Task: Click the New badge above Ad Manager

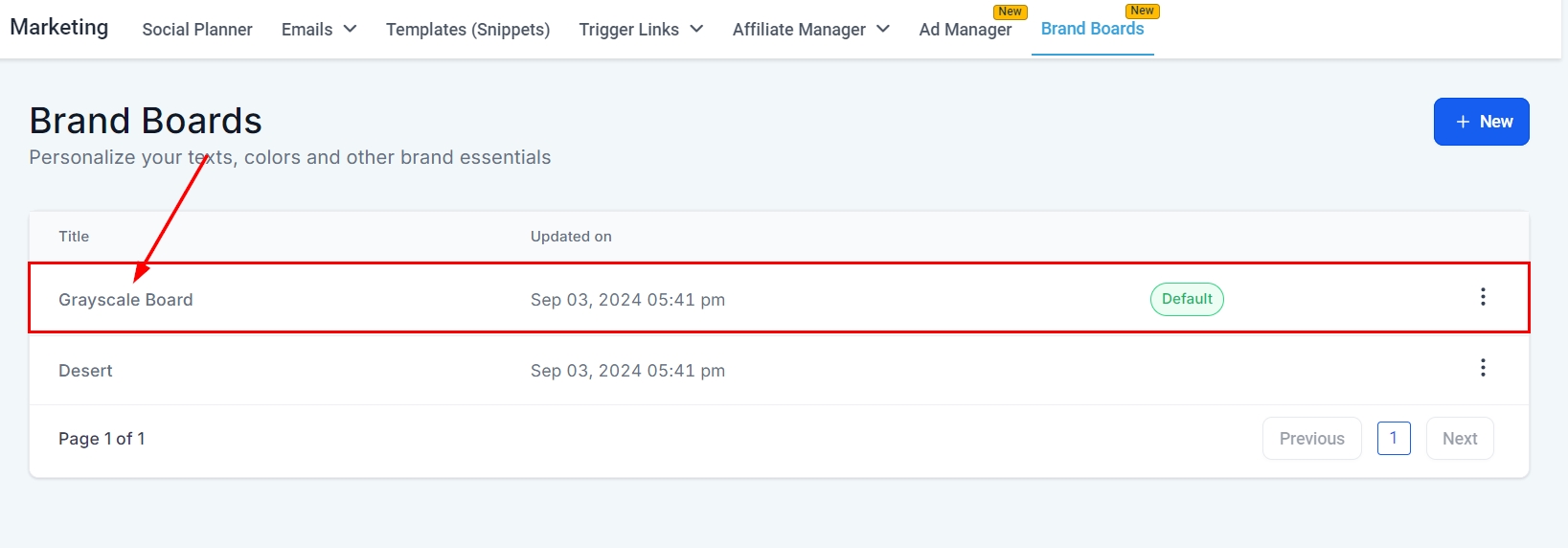Action: point(1010,11)
